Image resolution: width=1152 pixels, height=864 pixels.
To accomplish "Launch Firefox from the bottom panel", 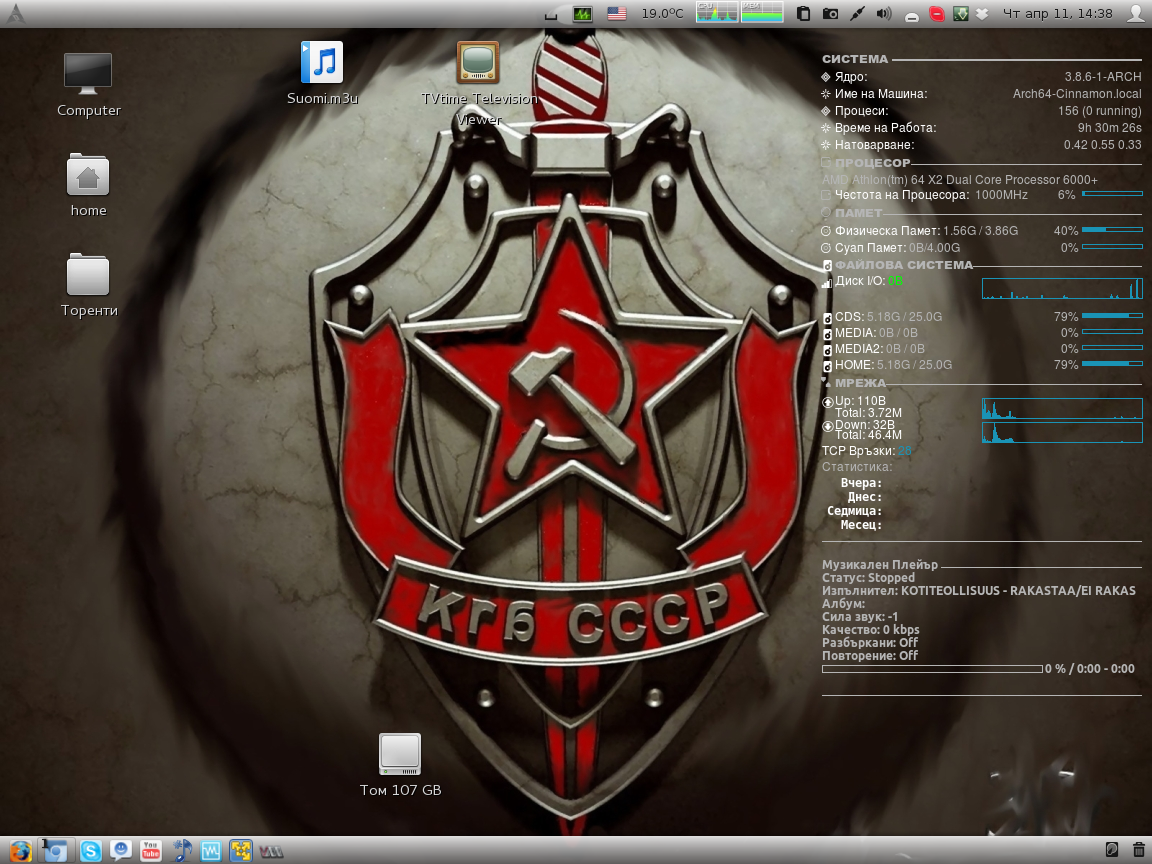I will pyautogui.click(x=21, y=851).
